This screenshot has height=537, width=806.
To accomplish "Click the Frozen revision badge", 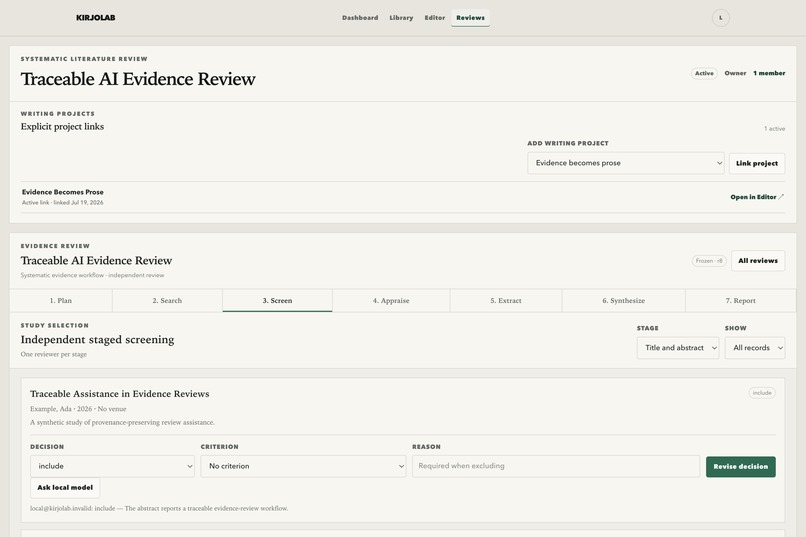I will click(709, 261).
